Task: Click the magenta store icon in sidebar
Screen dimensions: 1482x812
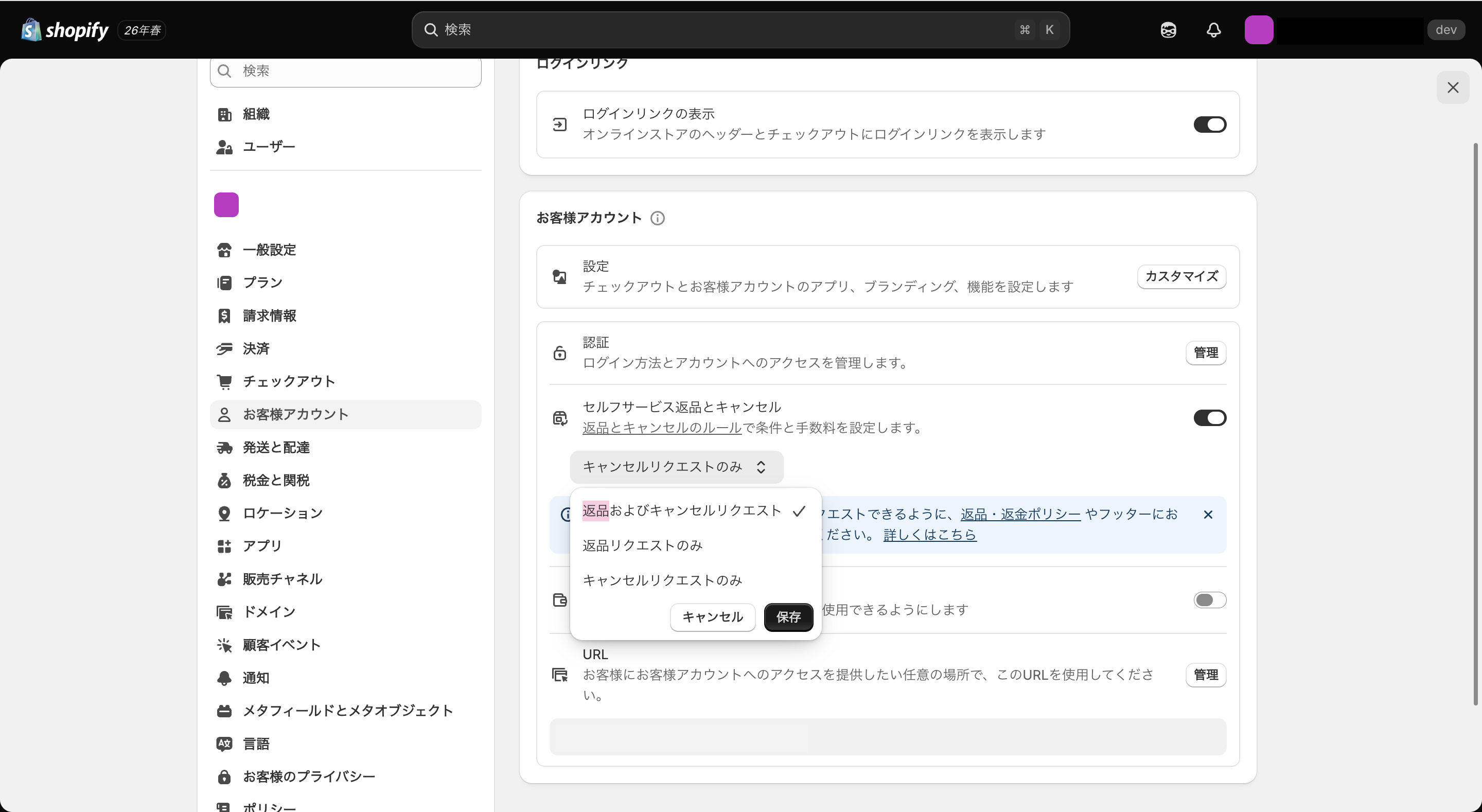Action: click(226, 204)
